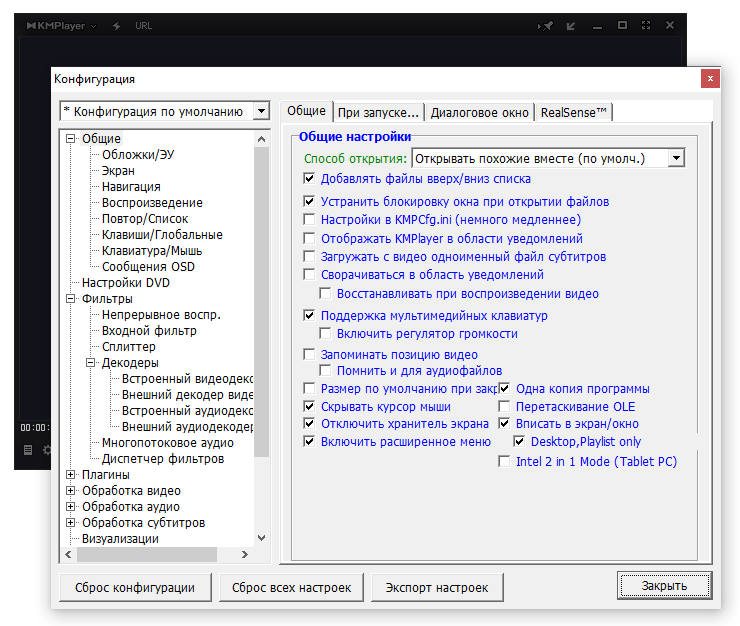
Task: Expand the Плагины tree node
Action: [70, 475]
